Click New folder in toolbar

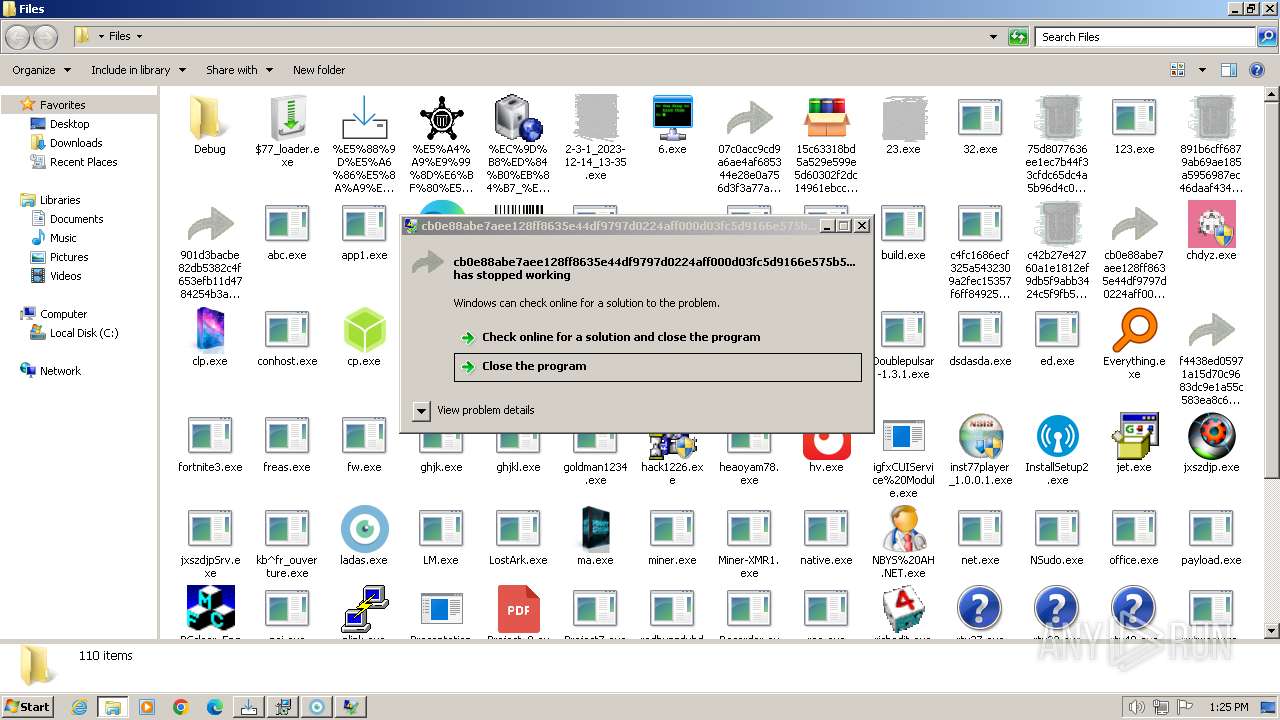pos(319,70)
